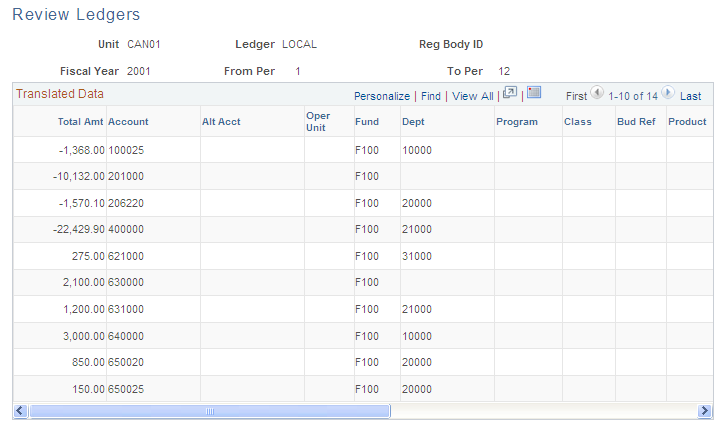Image resolution: width=724 pixels, height=428 pixels.
Task: Sort by Fund column header
Action: 367,122
